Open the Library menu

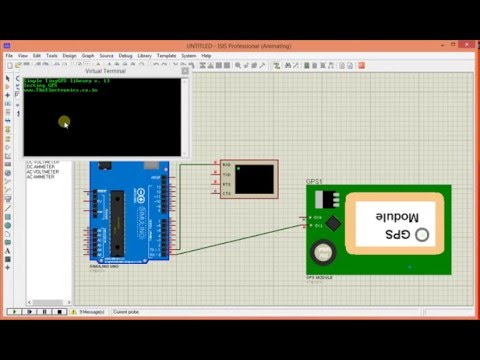pos(144,56)
